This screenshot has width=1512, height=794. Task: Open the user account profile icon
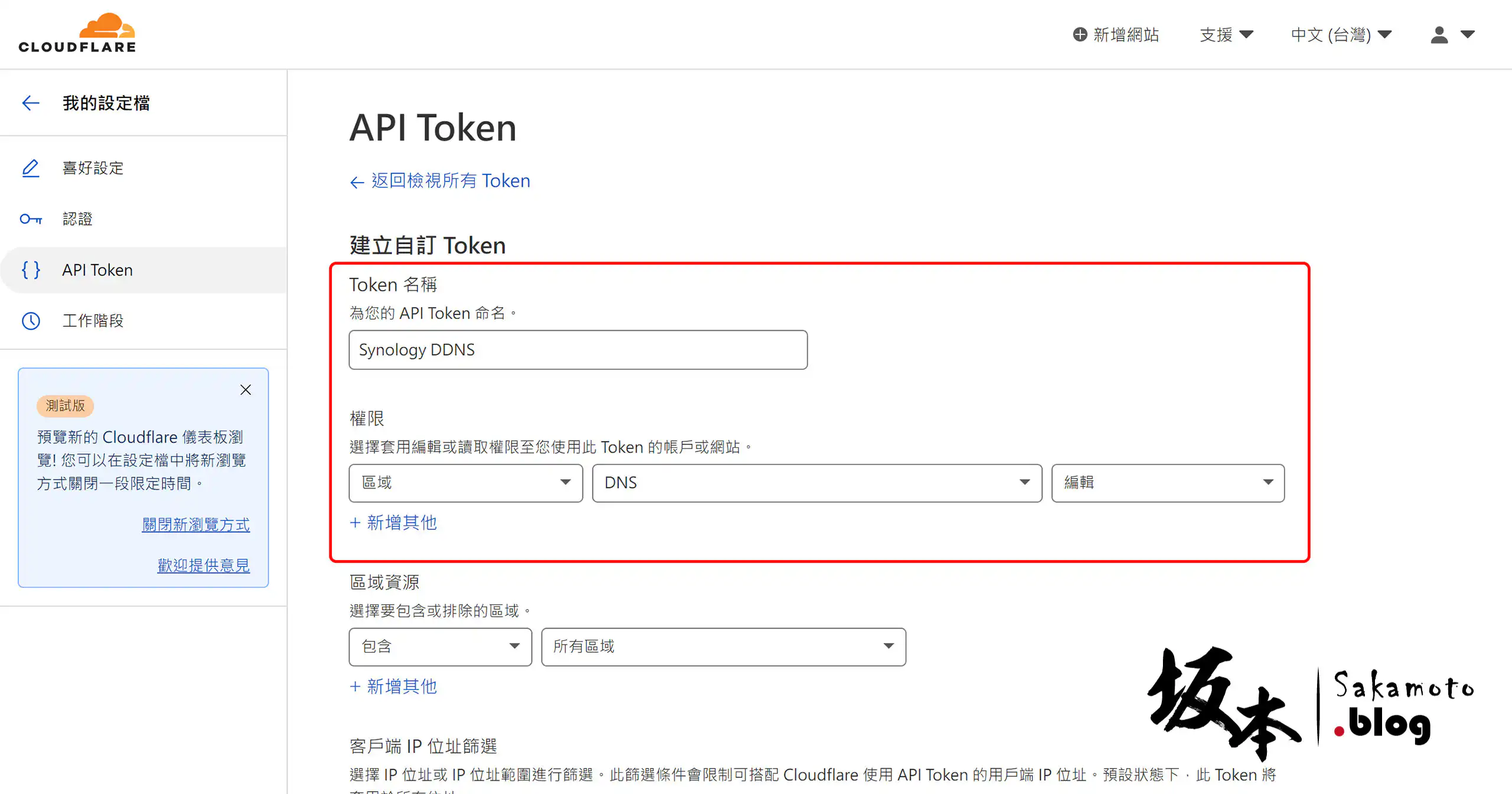[x=1439, y=35]
